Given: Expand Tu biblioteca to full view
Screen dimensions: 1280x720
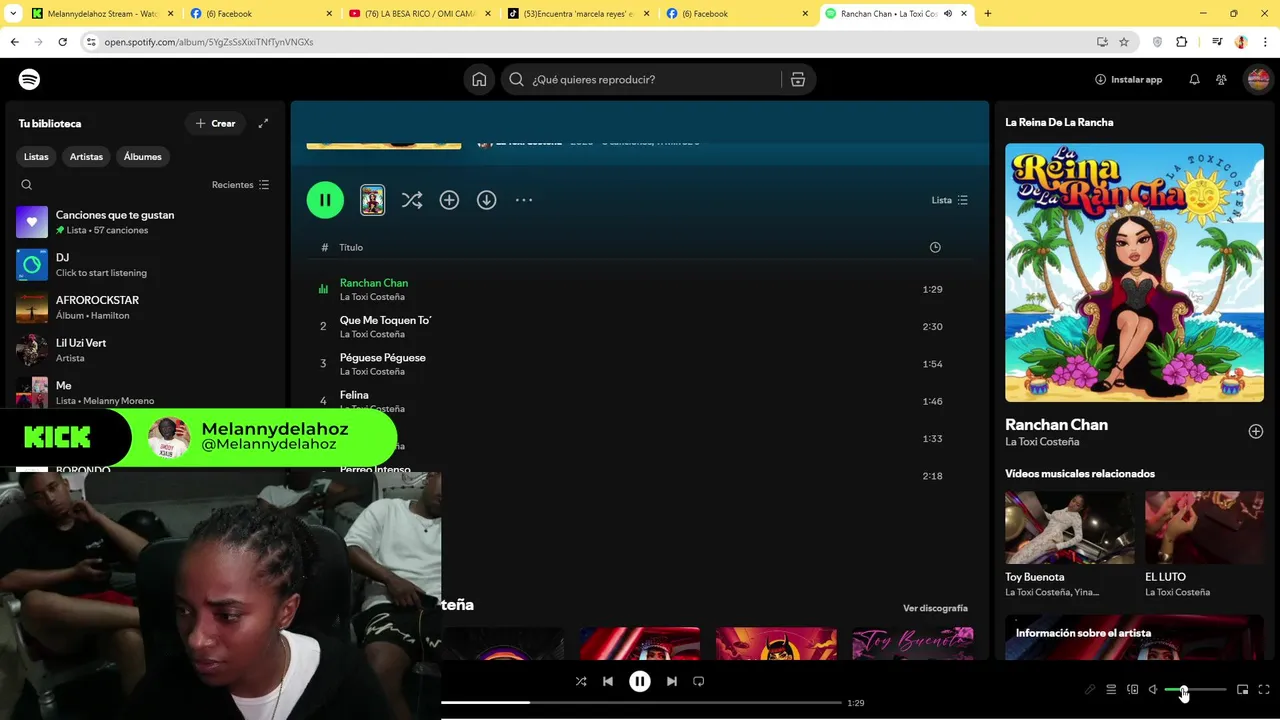Looking at the screenshot, I should coord(263,123).
